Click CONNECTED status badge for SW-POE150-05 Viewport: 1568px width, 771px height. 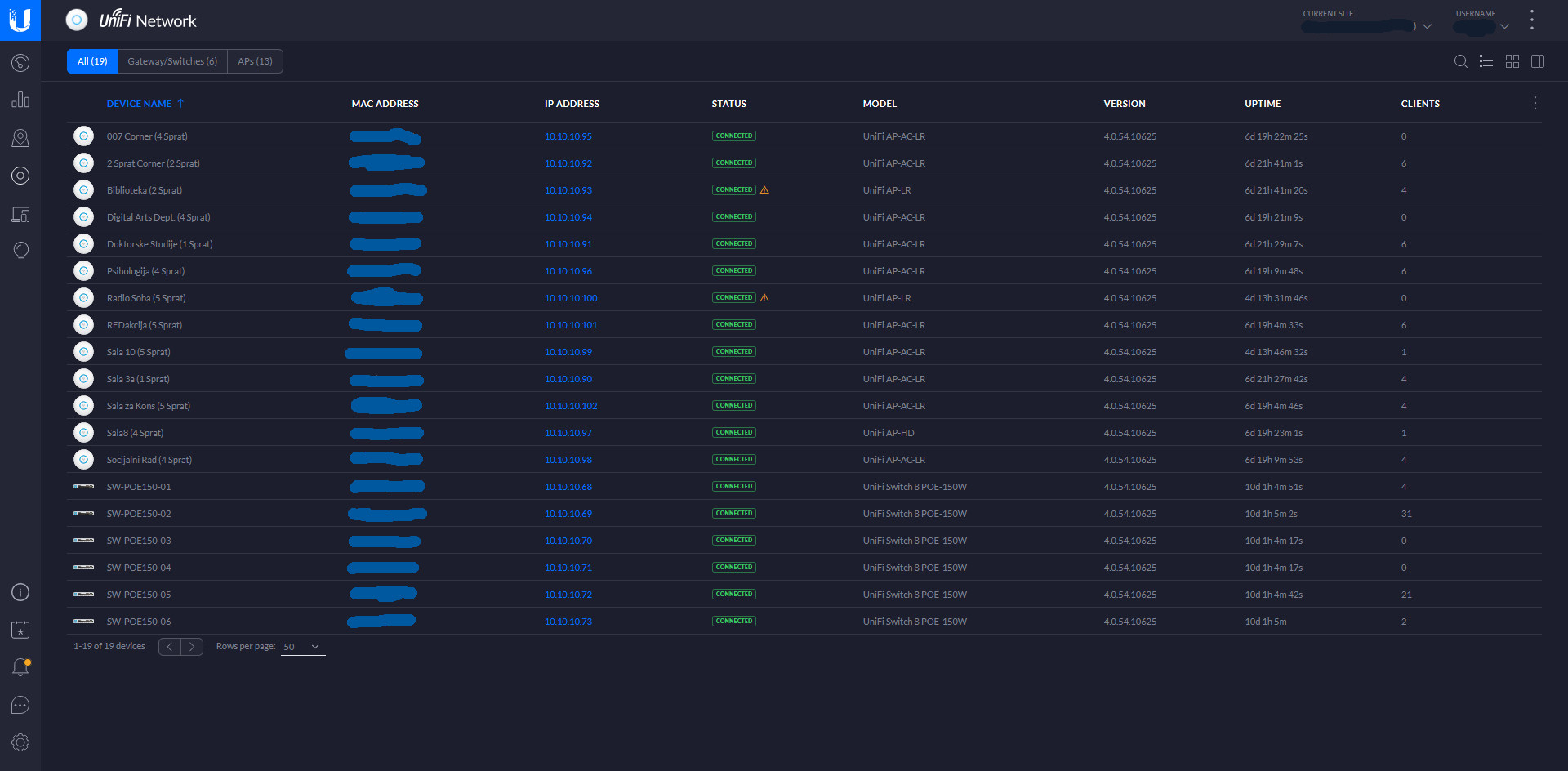(x=734, y=595)
